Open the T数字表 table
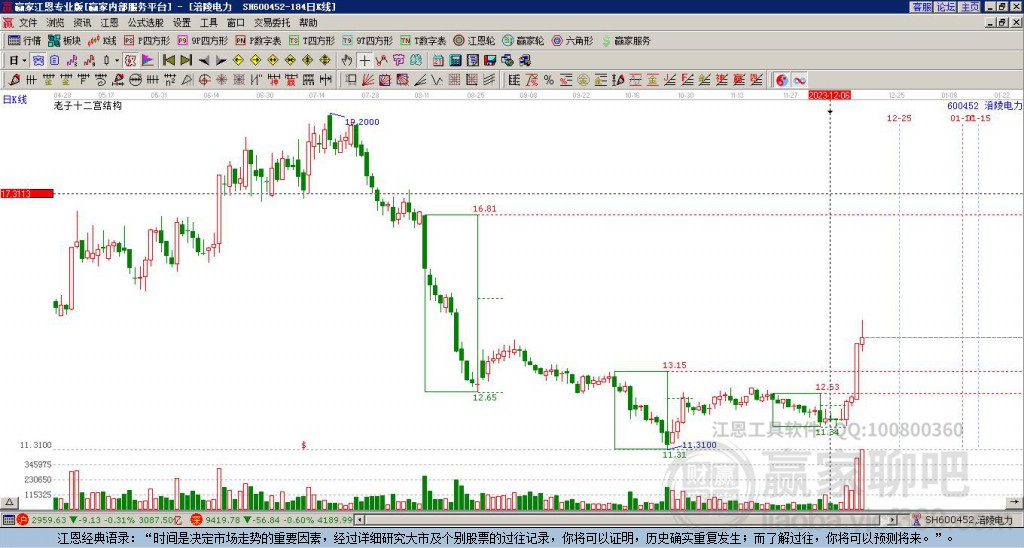The image size is (1024, 548). click(423, 40)
